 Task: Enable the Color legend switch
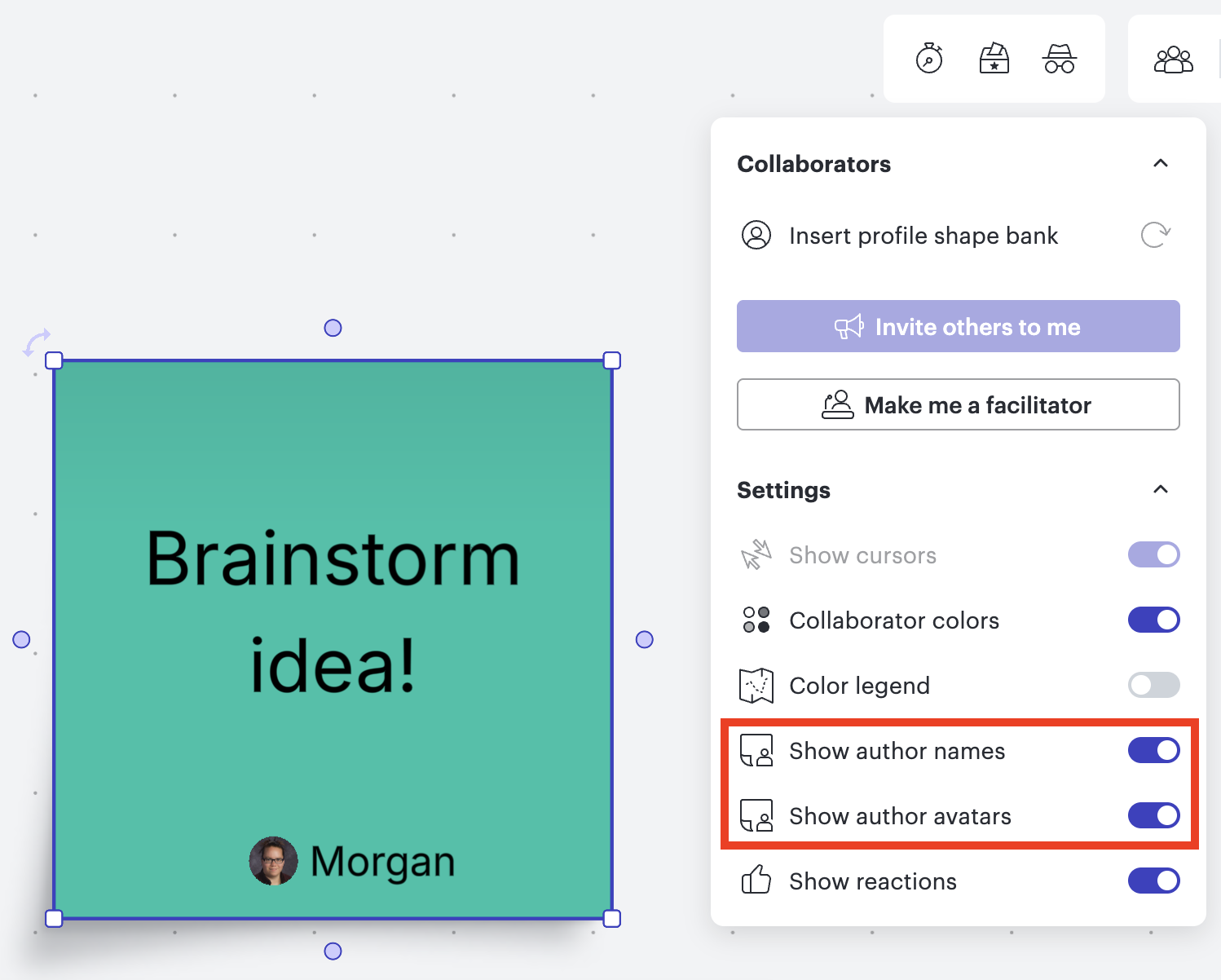1154,685
